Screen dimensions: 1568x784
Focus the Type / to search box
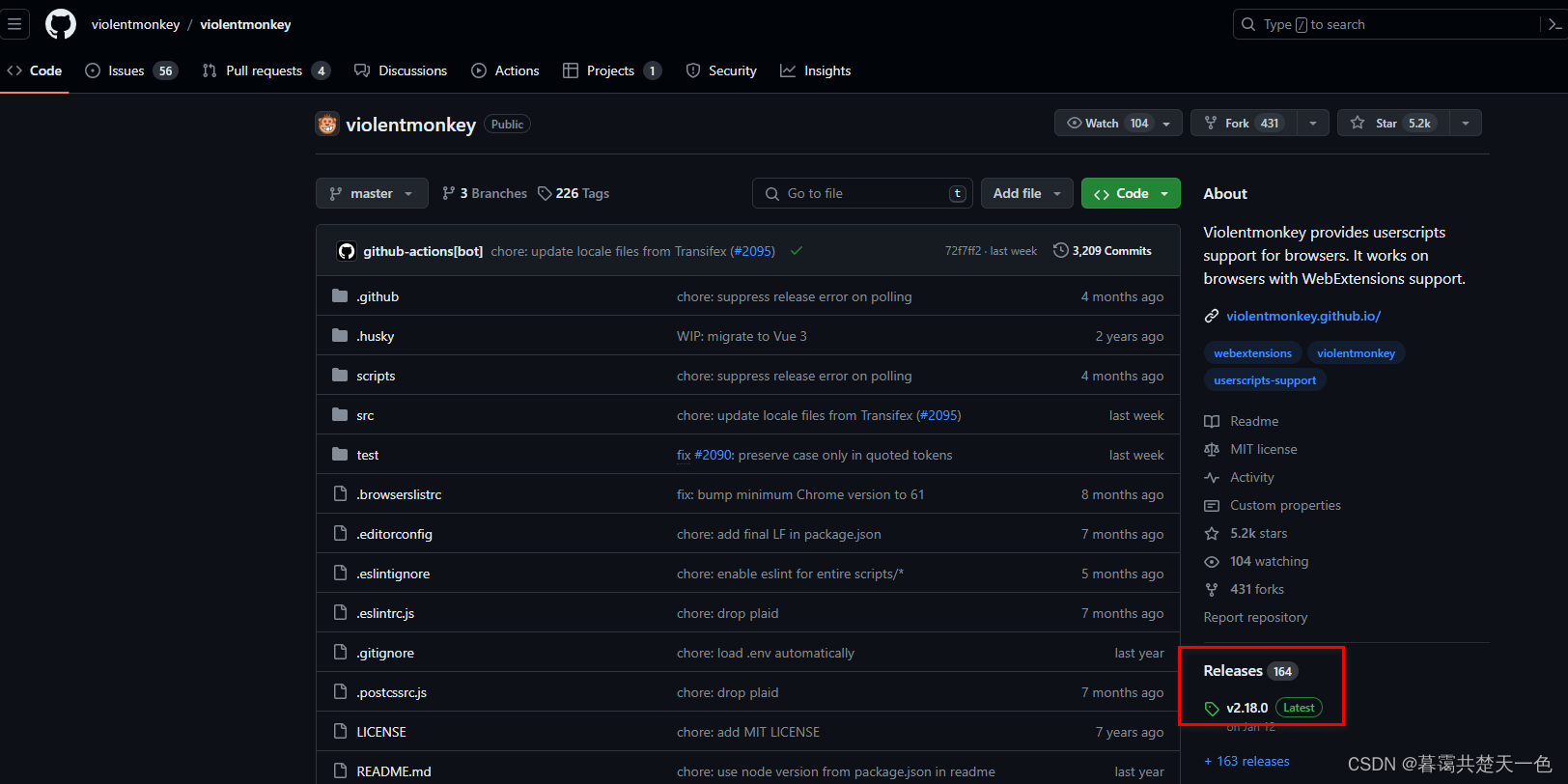tap(1386, 24)
